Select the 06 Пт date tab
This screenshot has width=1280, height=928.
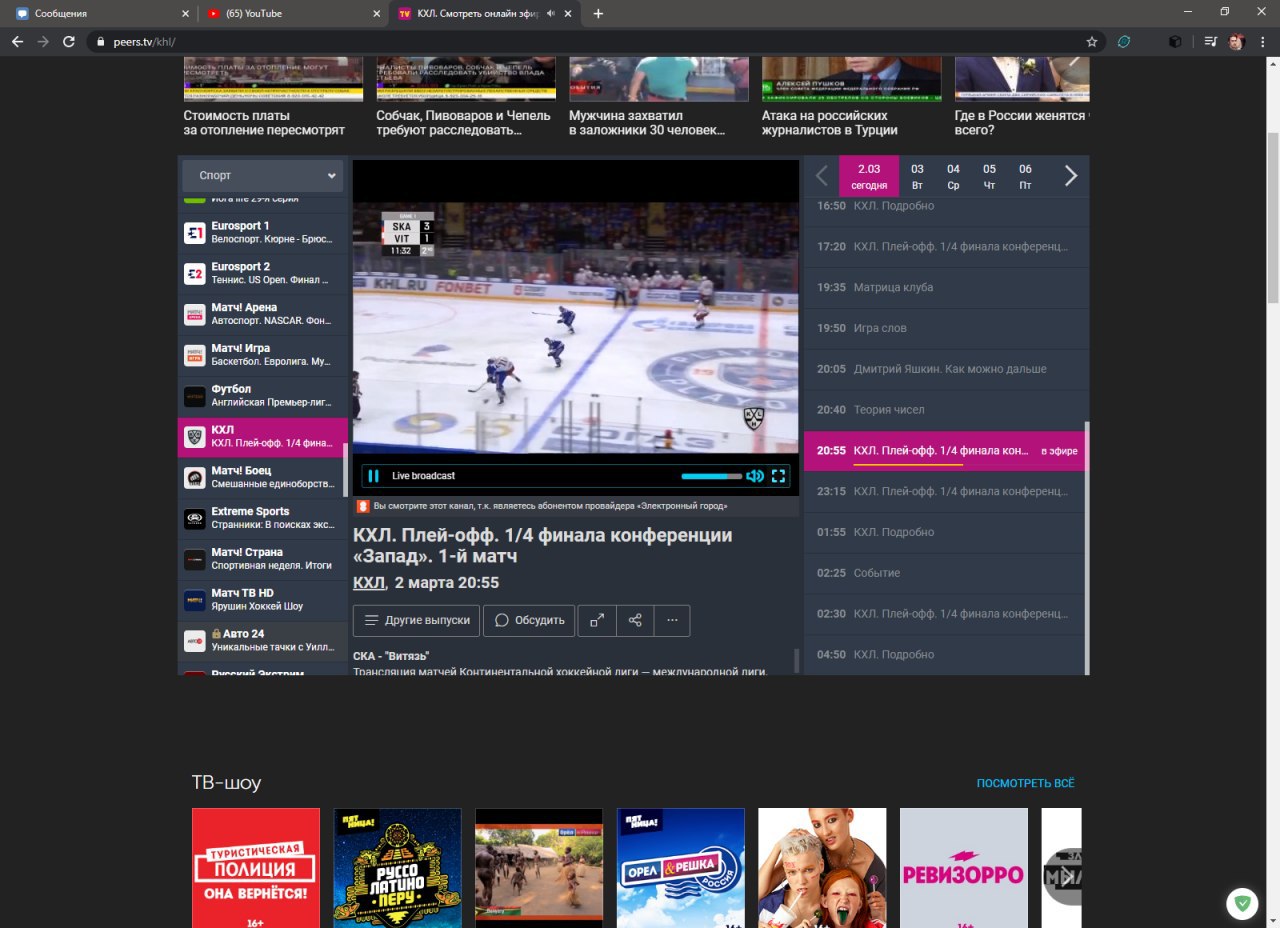pyautogui.click(x=1025, y=176)
